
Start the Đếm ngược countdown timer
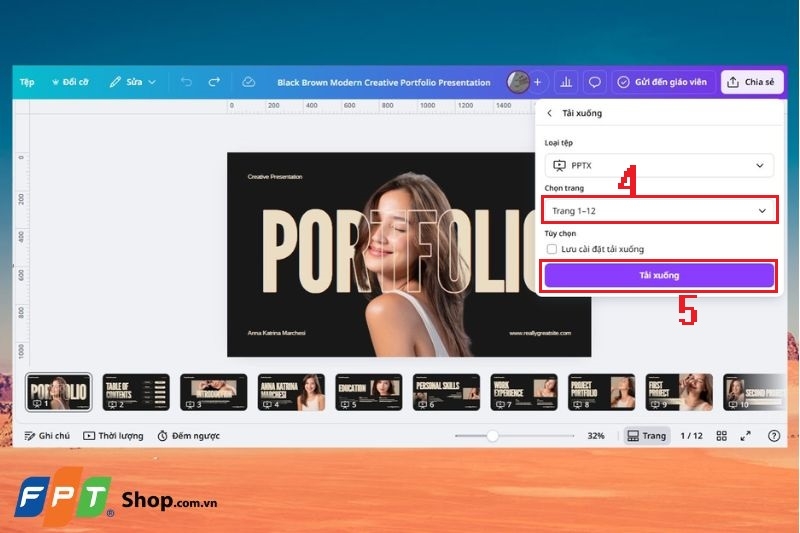[189, 436]
